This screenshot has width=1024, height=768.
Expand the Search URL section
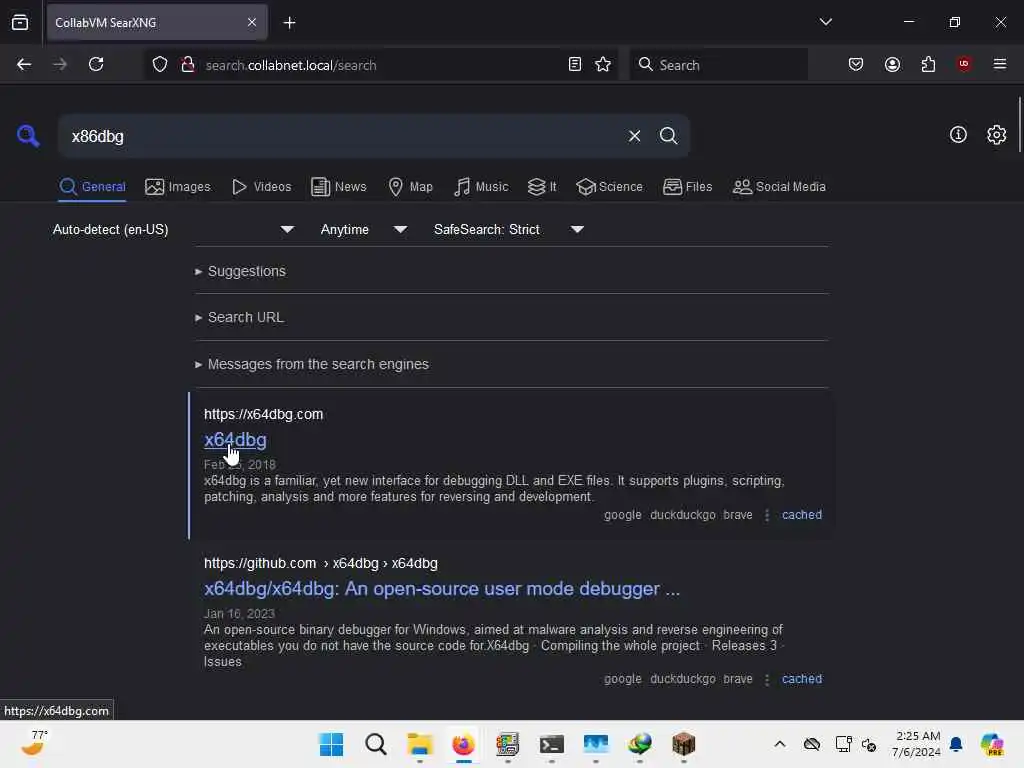pyautogui.click(x=240, y=317)
